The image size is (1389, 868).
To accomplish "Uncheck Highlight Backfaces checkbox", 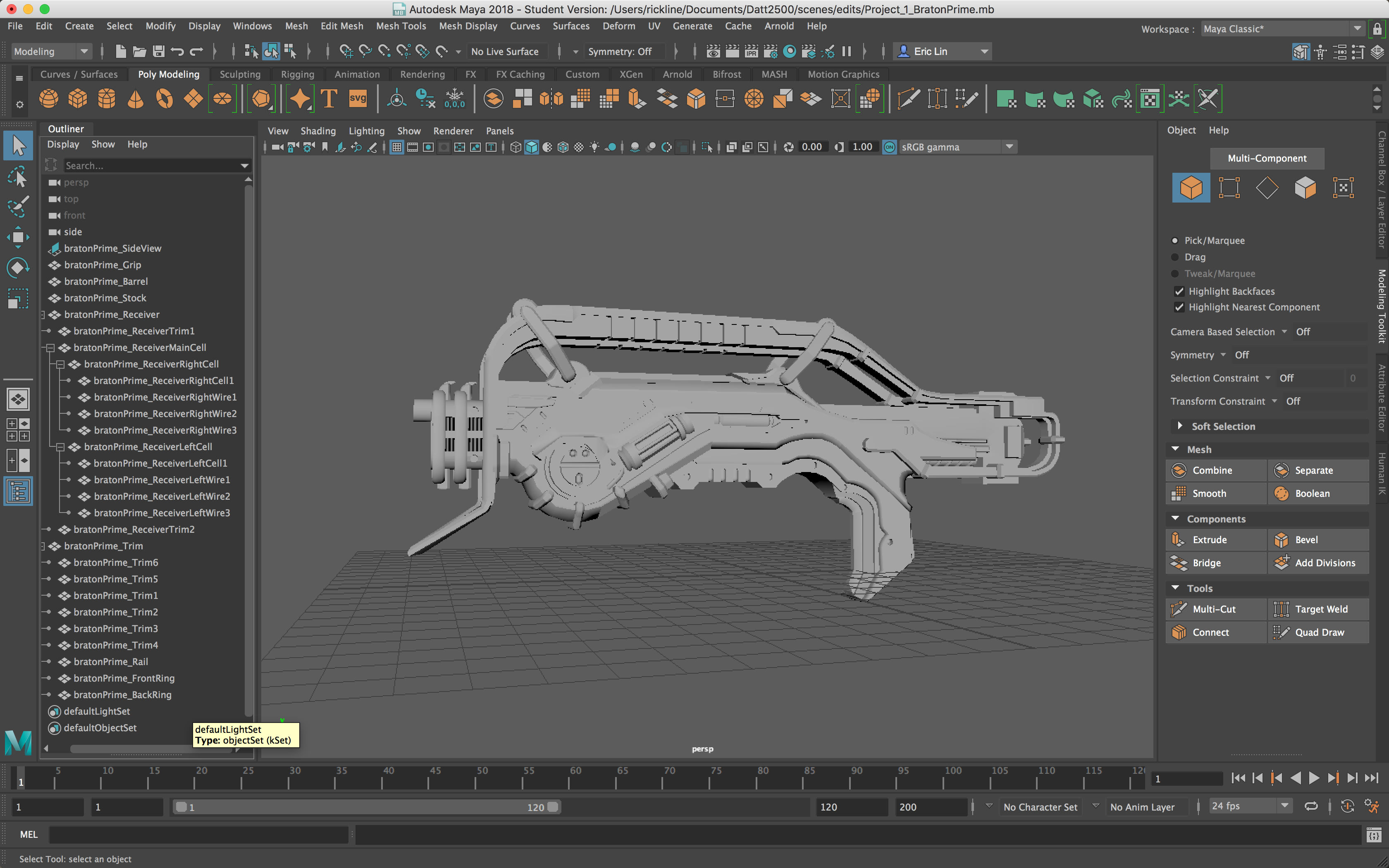I will pos(1179,291).
